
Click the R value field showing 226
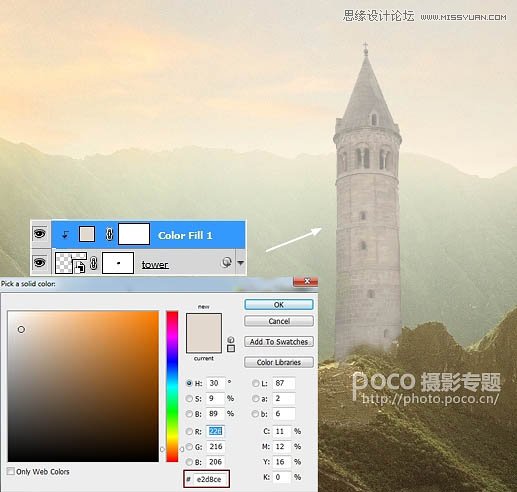215,431
